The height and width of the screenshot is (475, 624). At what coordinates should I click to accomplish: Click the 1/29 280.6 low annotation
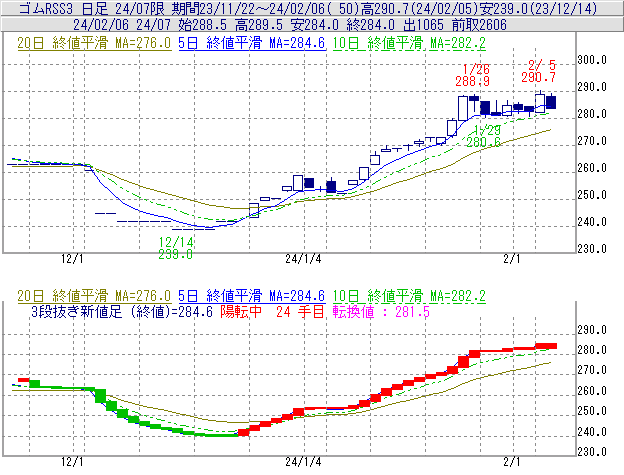[x=484, y=136]
